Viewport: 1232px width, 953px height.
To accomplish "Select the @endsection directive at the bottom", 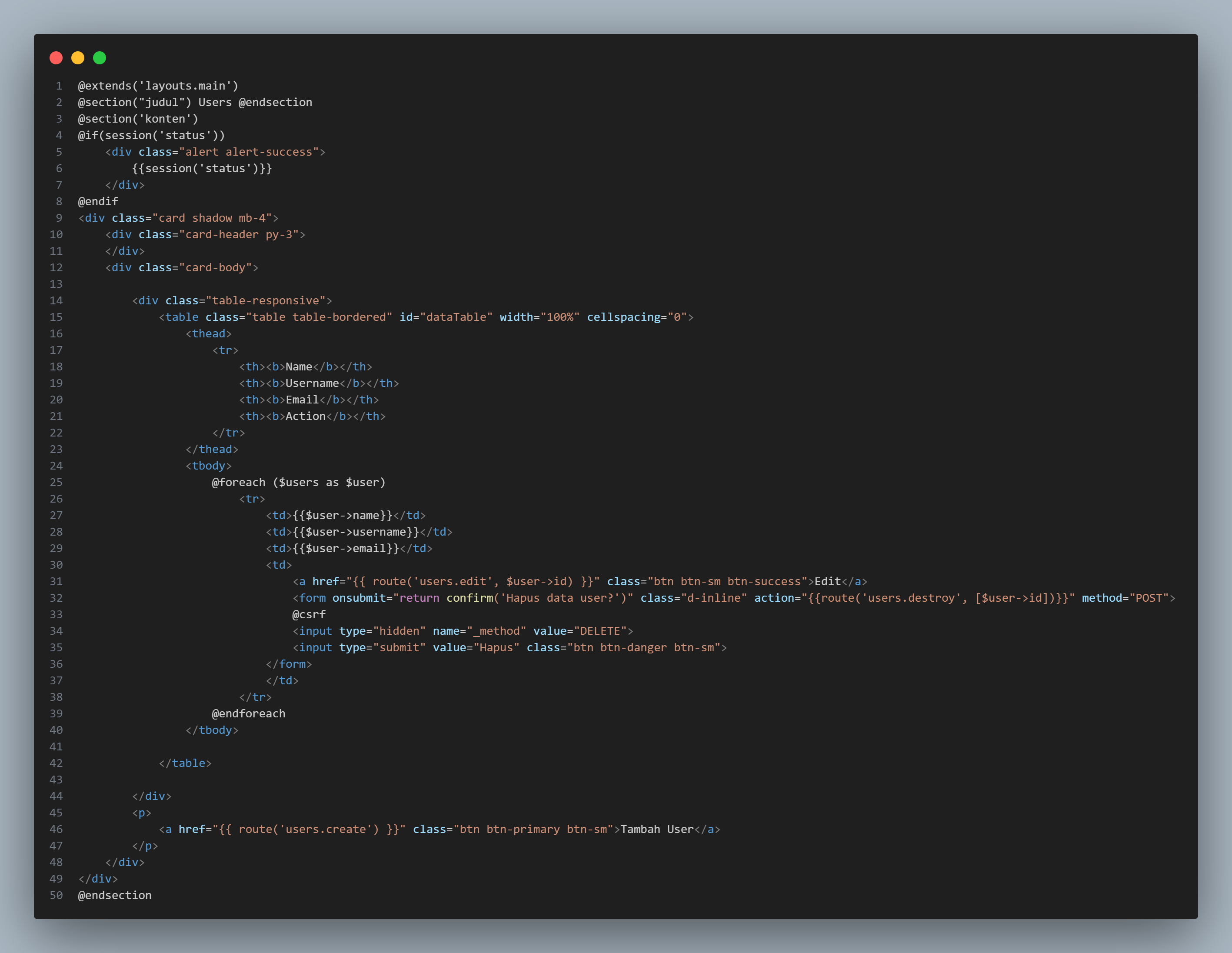I will [x=114, y=895].
